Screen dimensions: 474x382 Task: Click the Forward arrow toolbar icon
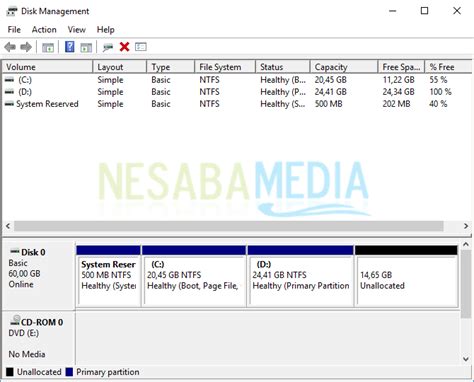coord(26,47)
